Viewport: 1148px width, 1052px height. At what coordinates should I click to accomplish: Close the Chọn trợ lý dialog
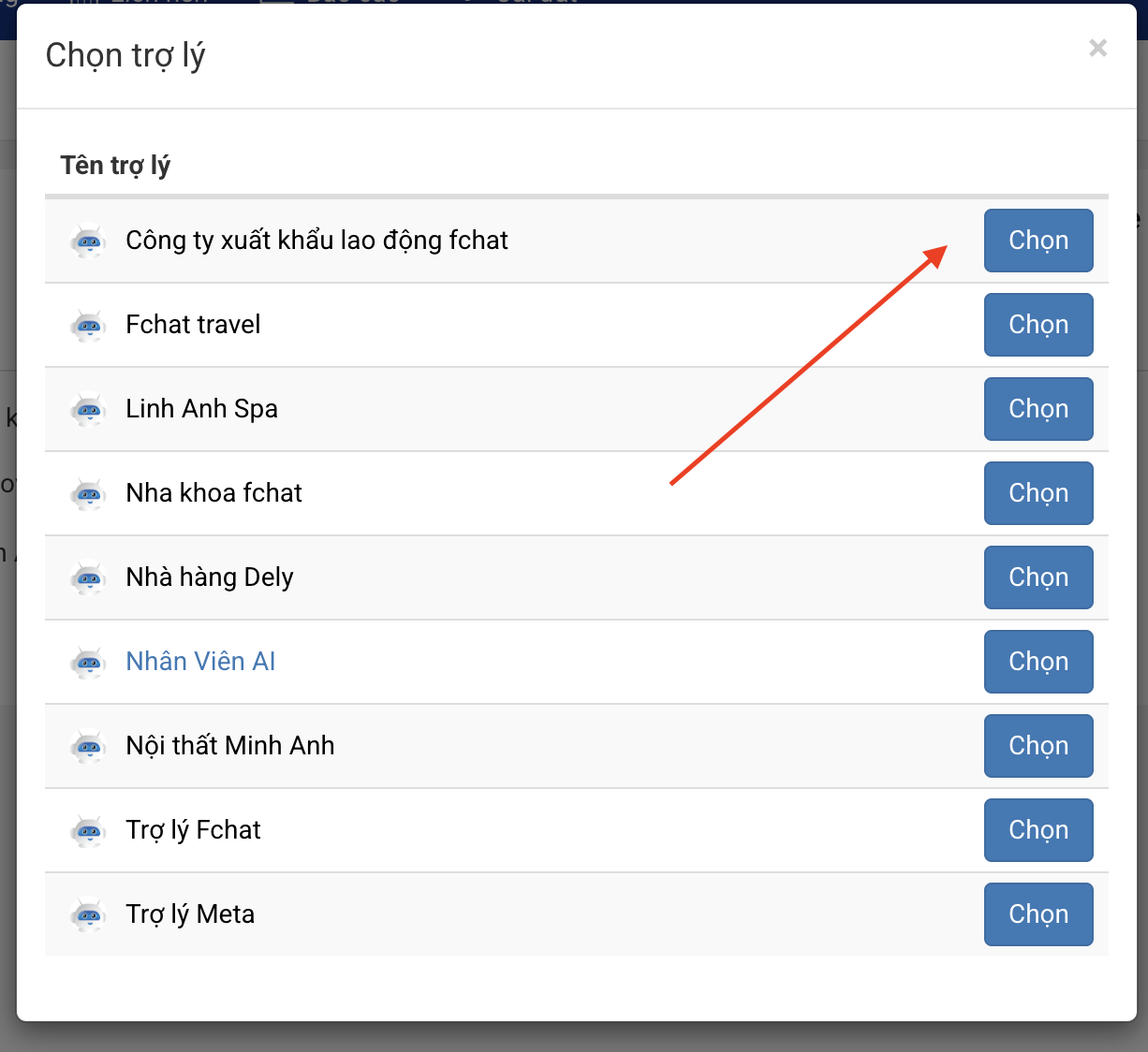click(x=1097, y=48)
